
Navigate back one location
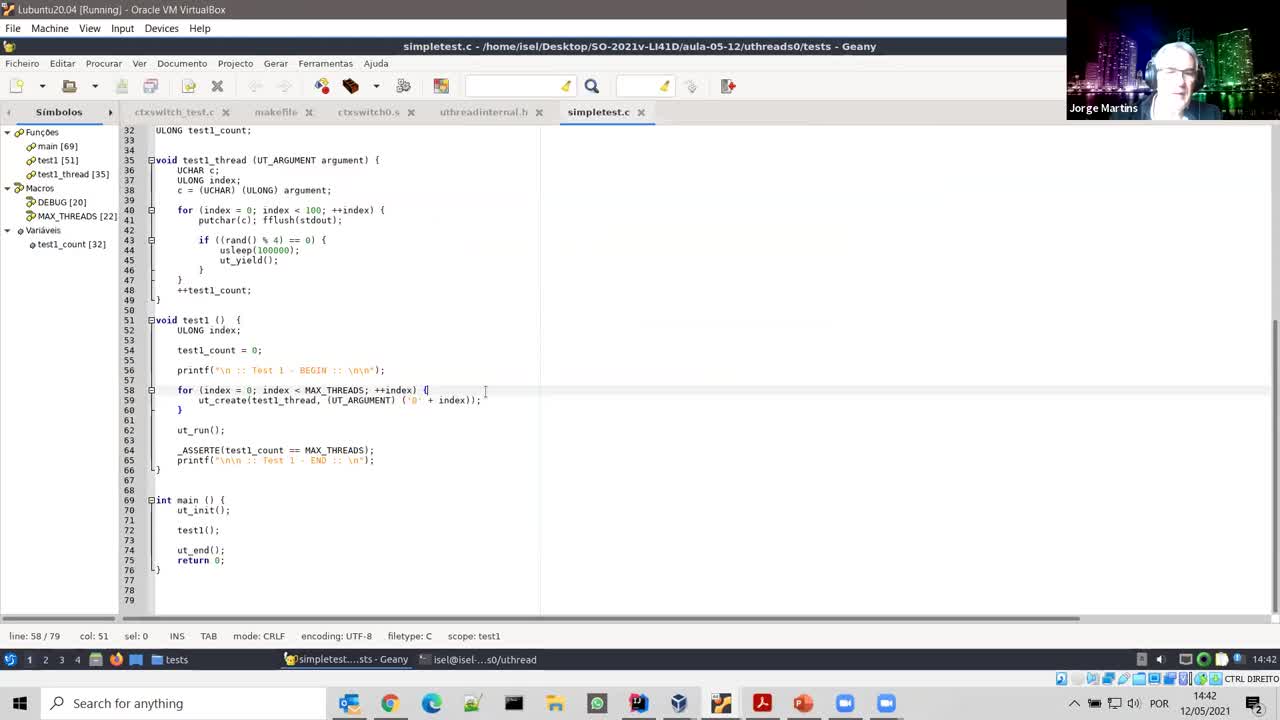point(255,86)
